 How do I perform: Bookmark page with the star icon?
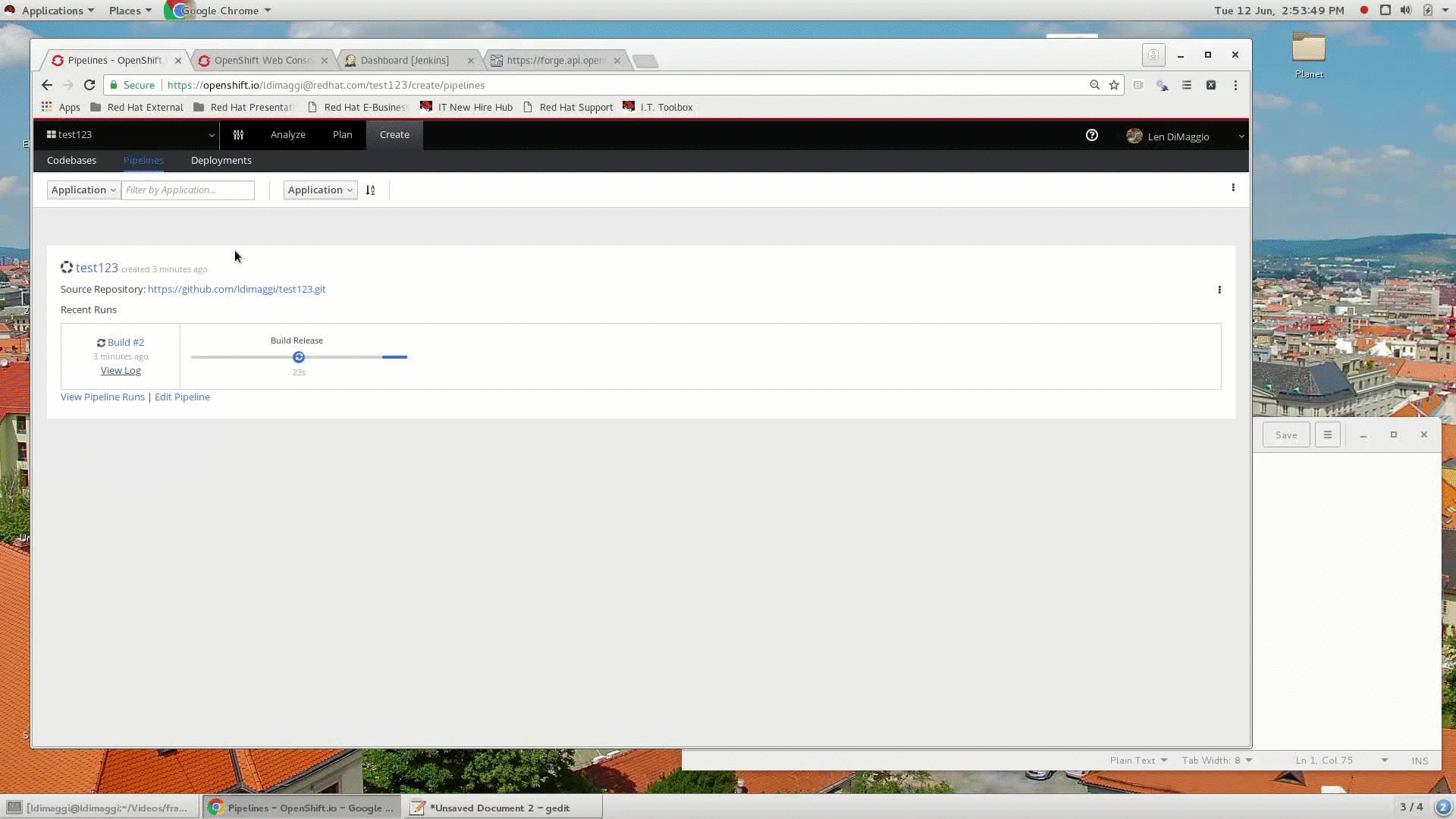coord(1114,85)
